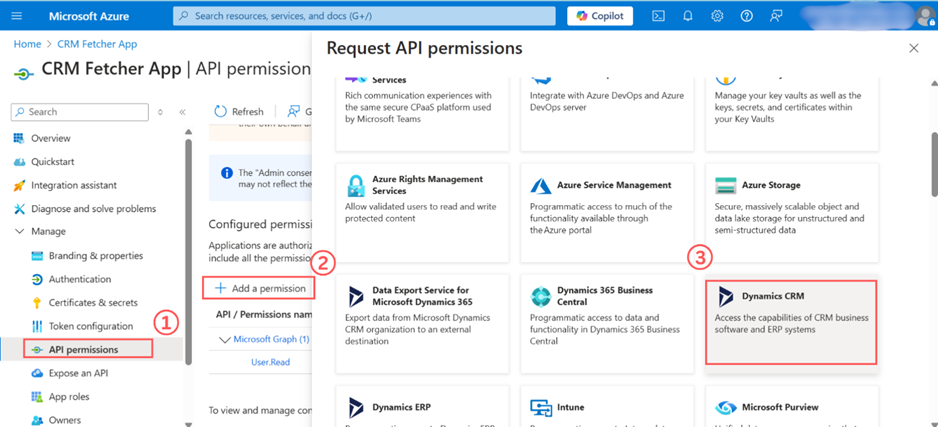The image size is (938, 427).
Task: Select the Intune card
Action: pos(607,407)
